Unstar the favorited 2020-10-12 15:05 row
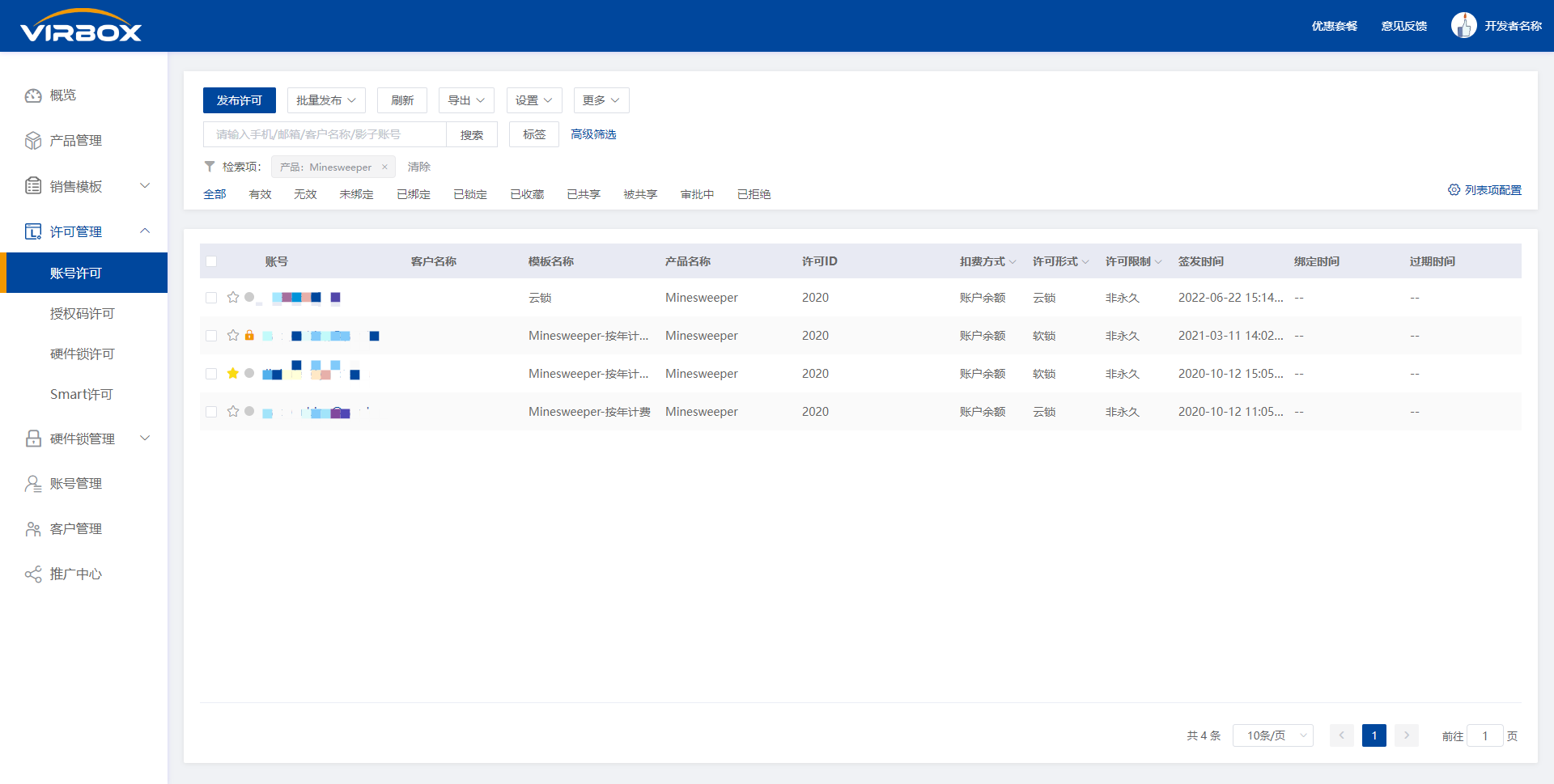 pyautogui.click(x=233, y=373)
